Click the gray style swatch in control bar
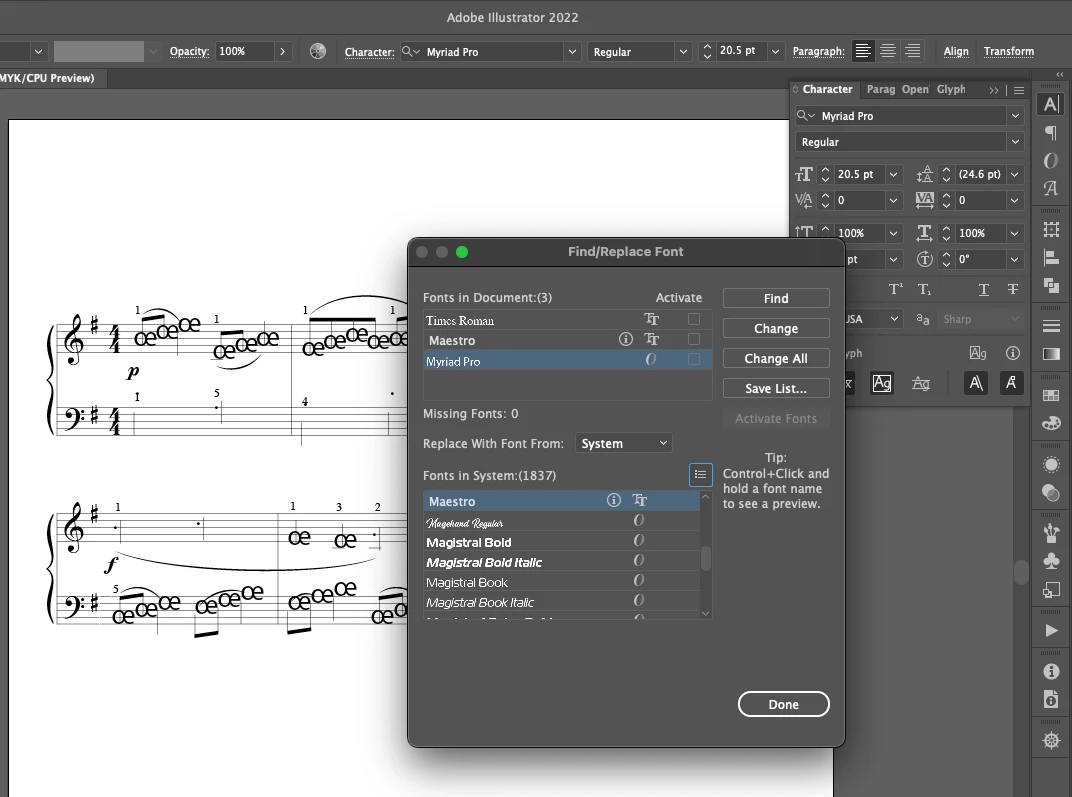 tap(99, 51)
